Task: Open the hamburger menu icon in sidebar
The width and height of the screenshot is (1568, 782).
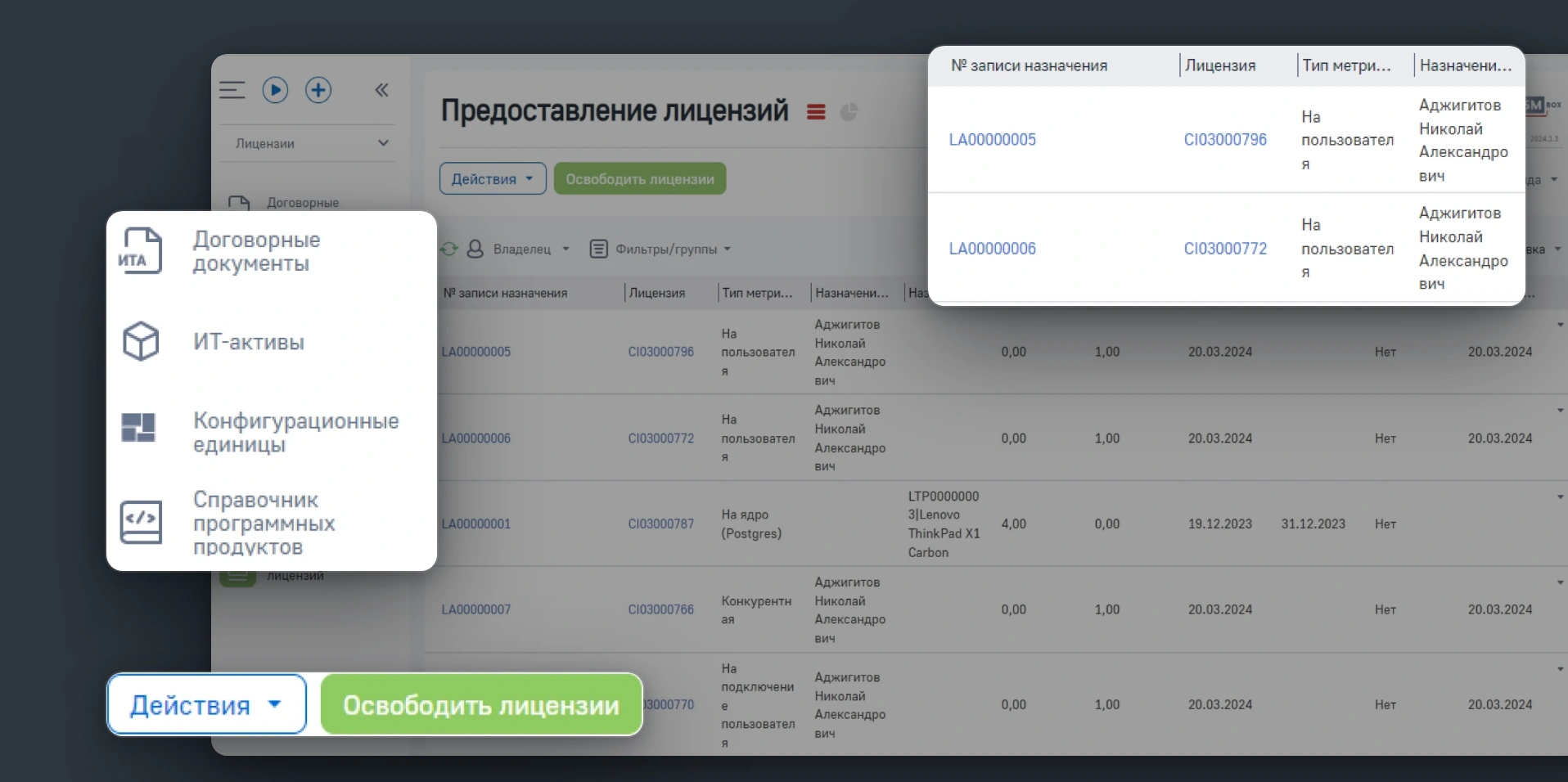Action: 232,90
